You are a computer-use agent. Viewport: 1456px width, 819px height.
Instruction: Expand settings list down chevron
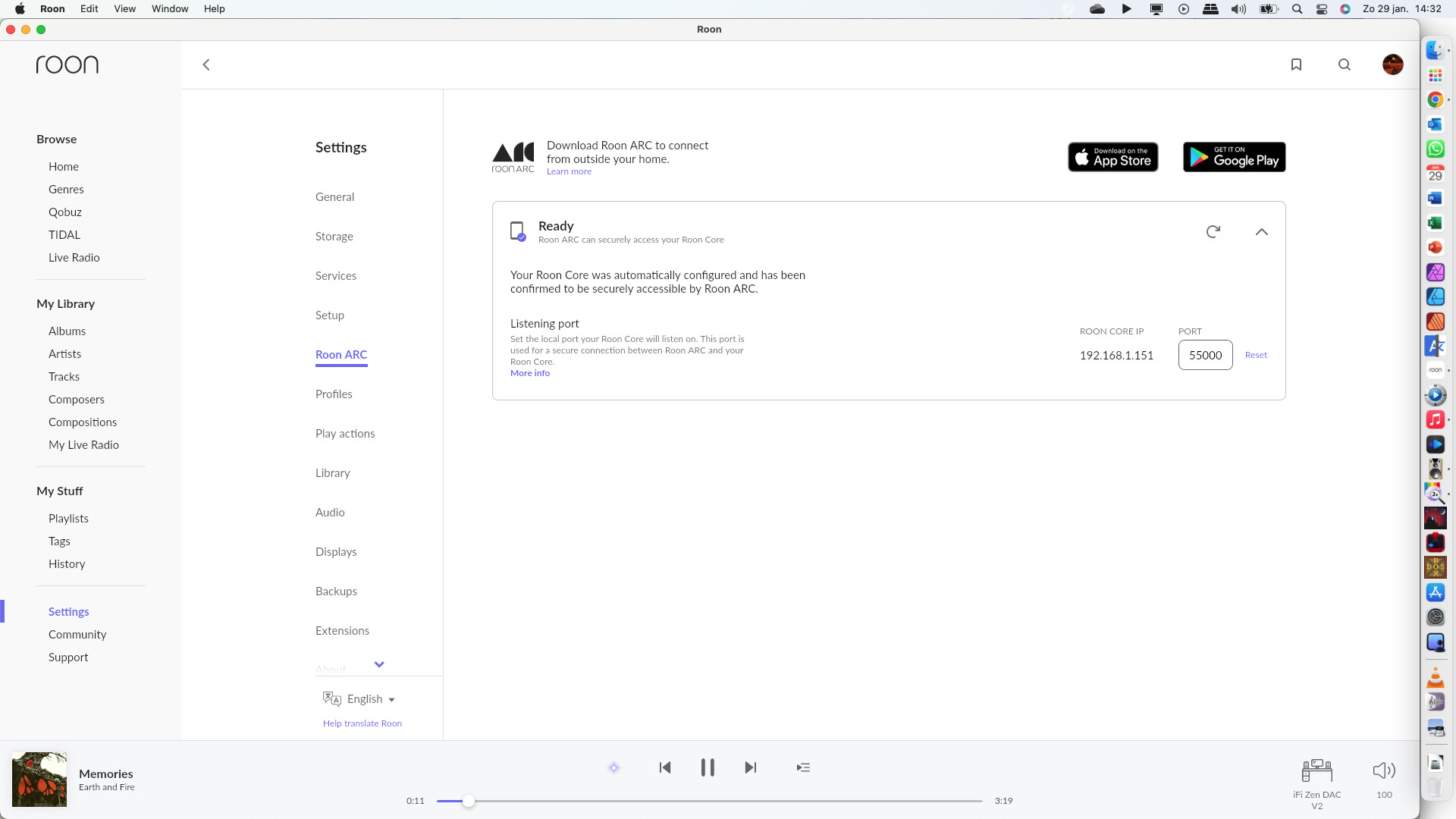379,664
